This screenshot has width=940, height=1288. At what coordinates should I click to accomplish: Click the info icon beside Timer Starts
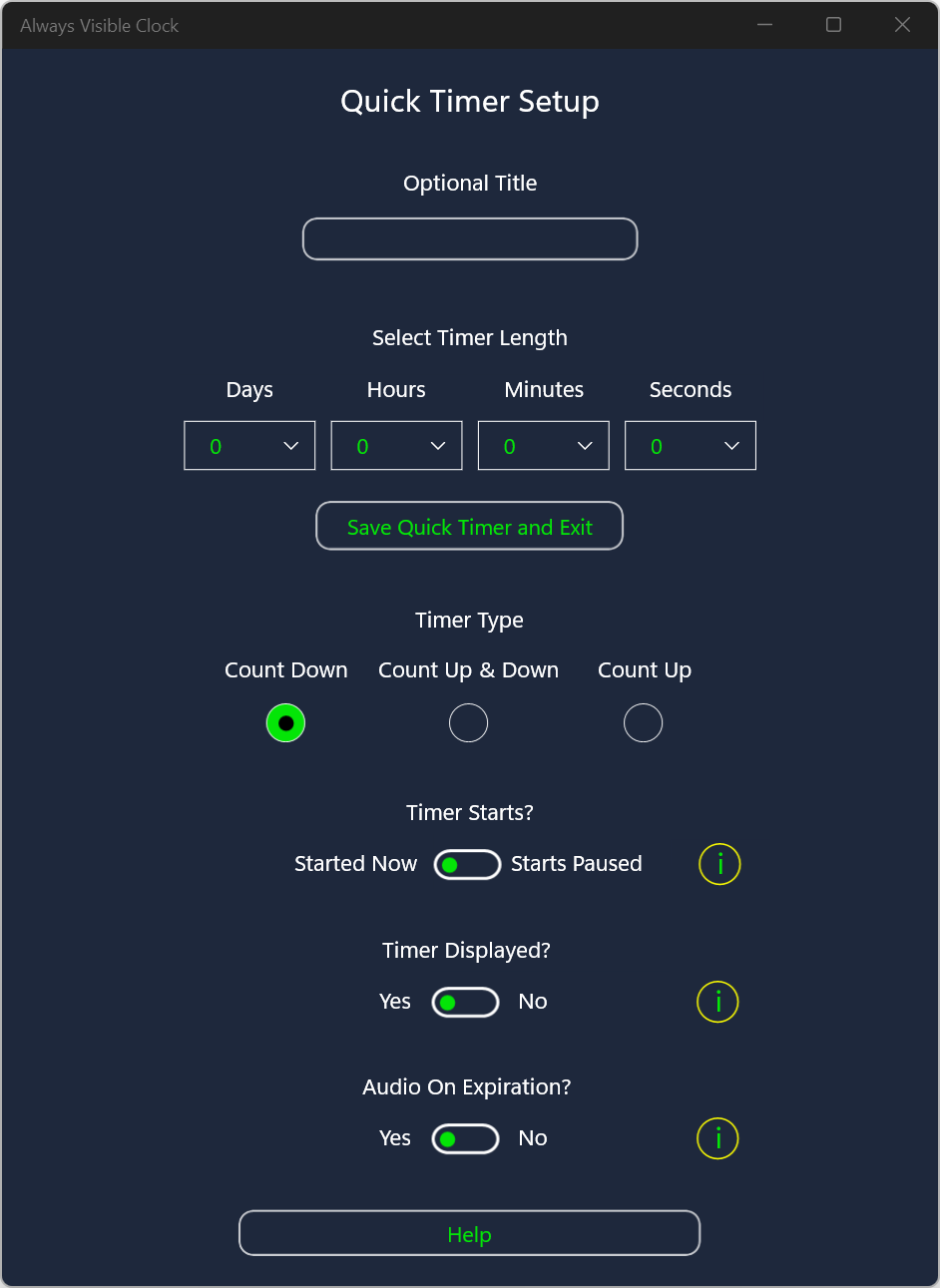tap(719, 864)
